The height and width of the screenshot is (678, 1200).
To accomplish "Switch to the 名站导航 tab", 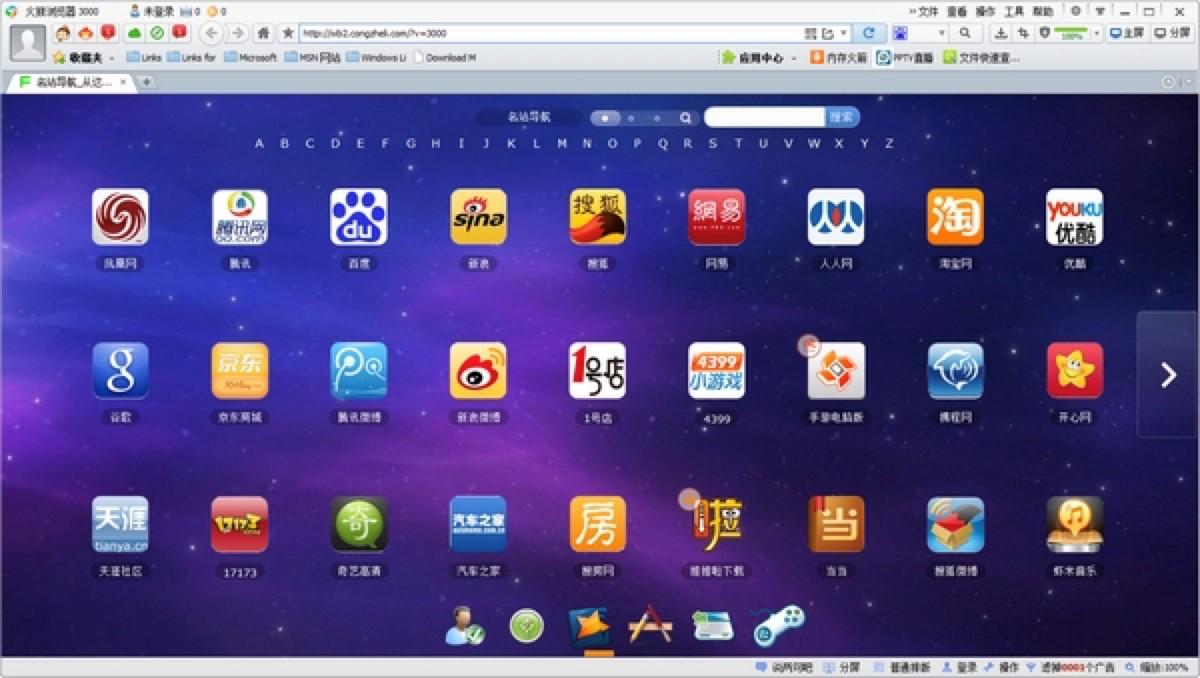I will (x=60, y=83).
